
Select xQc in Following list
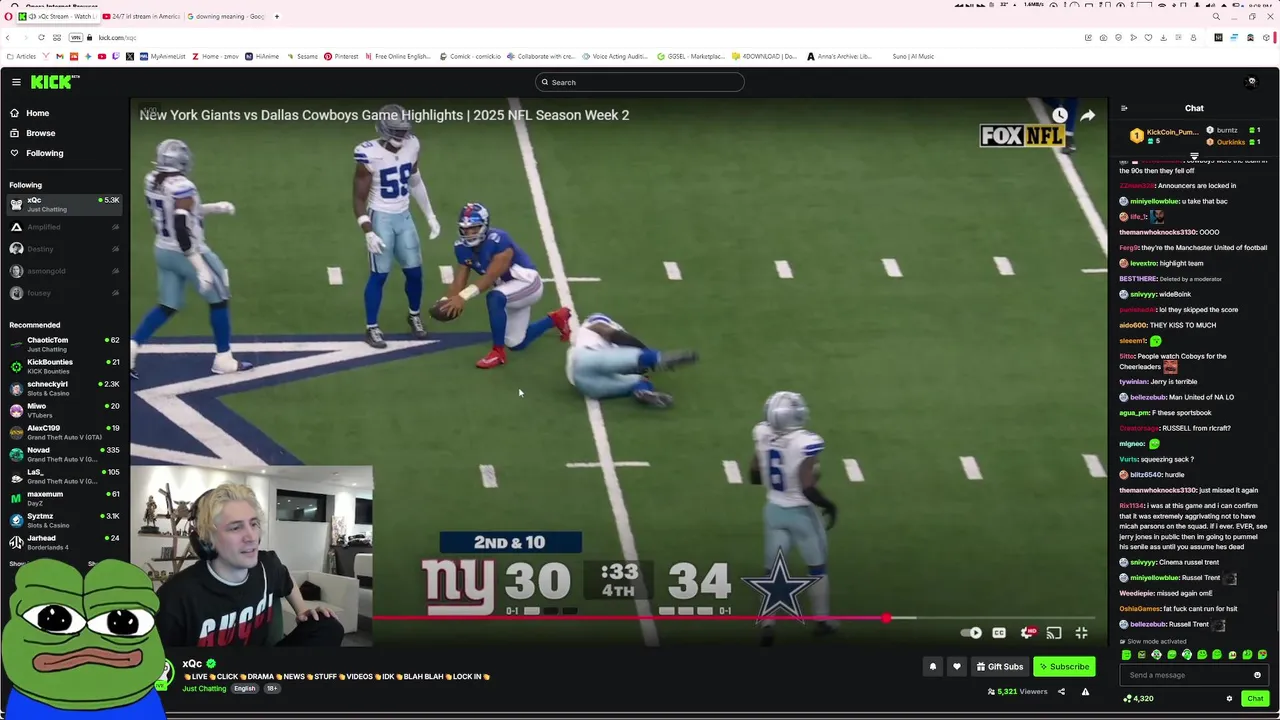pyautogui.click(x=64, y=204)
